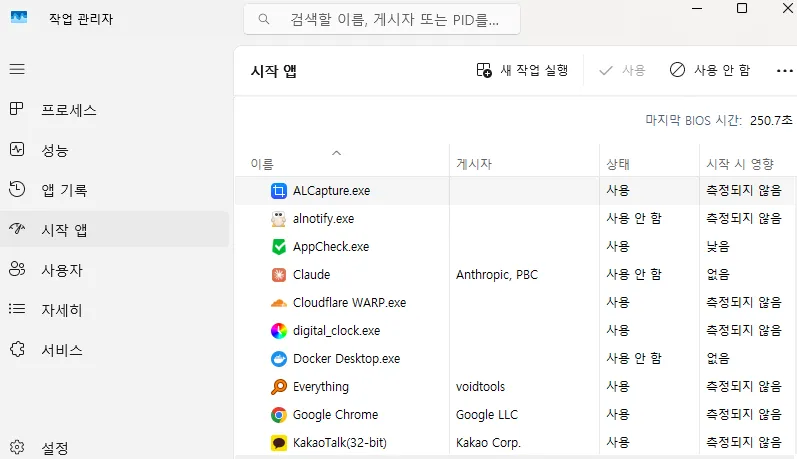797x459 pixels.
Task: Click the 사용 안 함 disable button
Action: (x=710, y=70)
